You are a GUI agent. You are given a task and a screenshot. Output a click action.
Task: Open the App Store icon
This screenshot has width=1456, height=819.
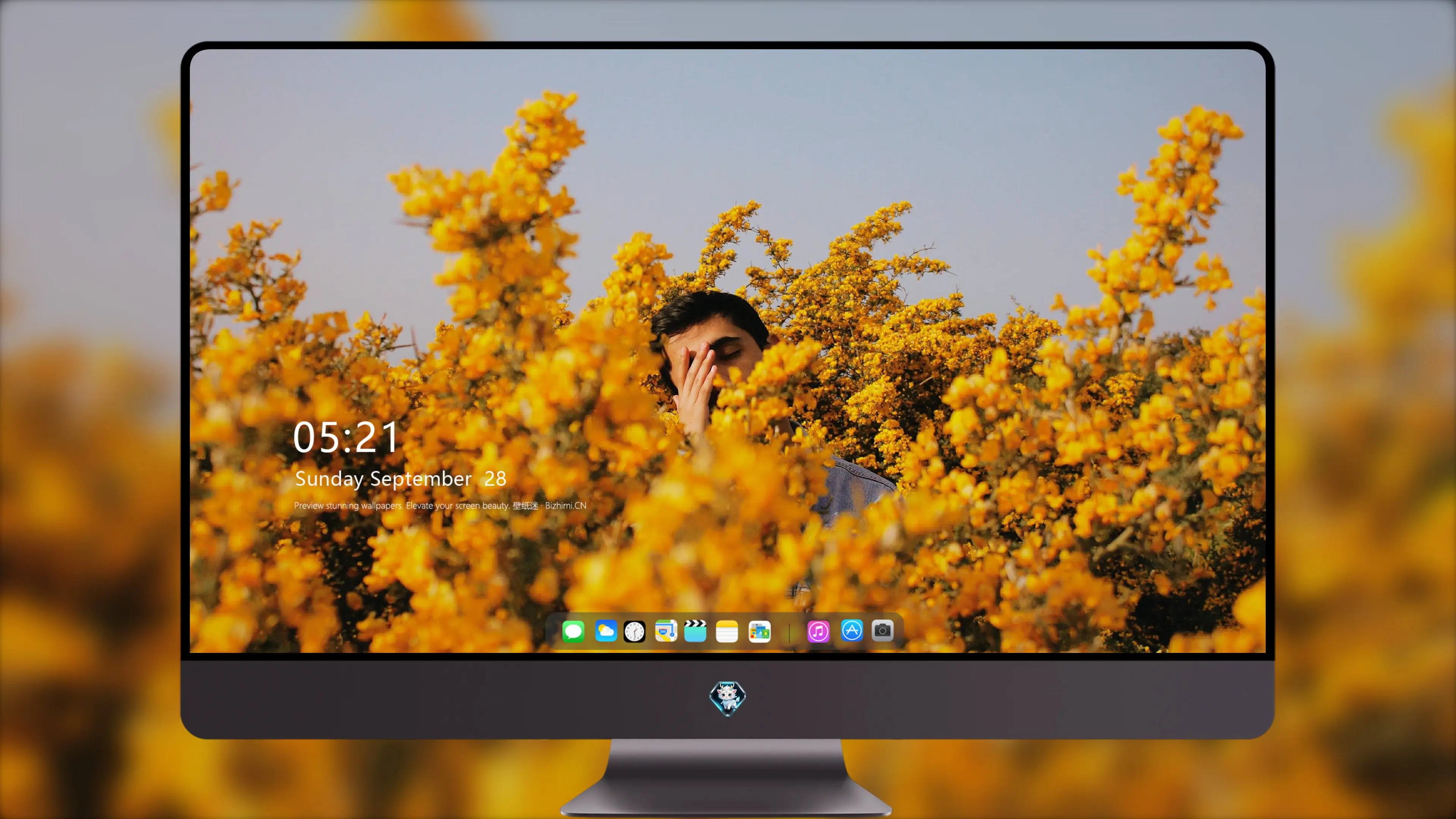852,630
